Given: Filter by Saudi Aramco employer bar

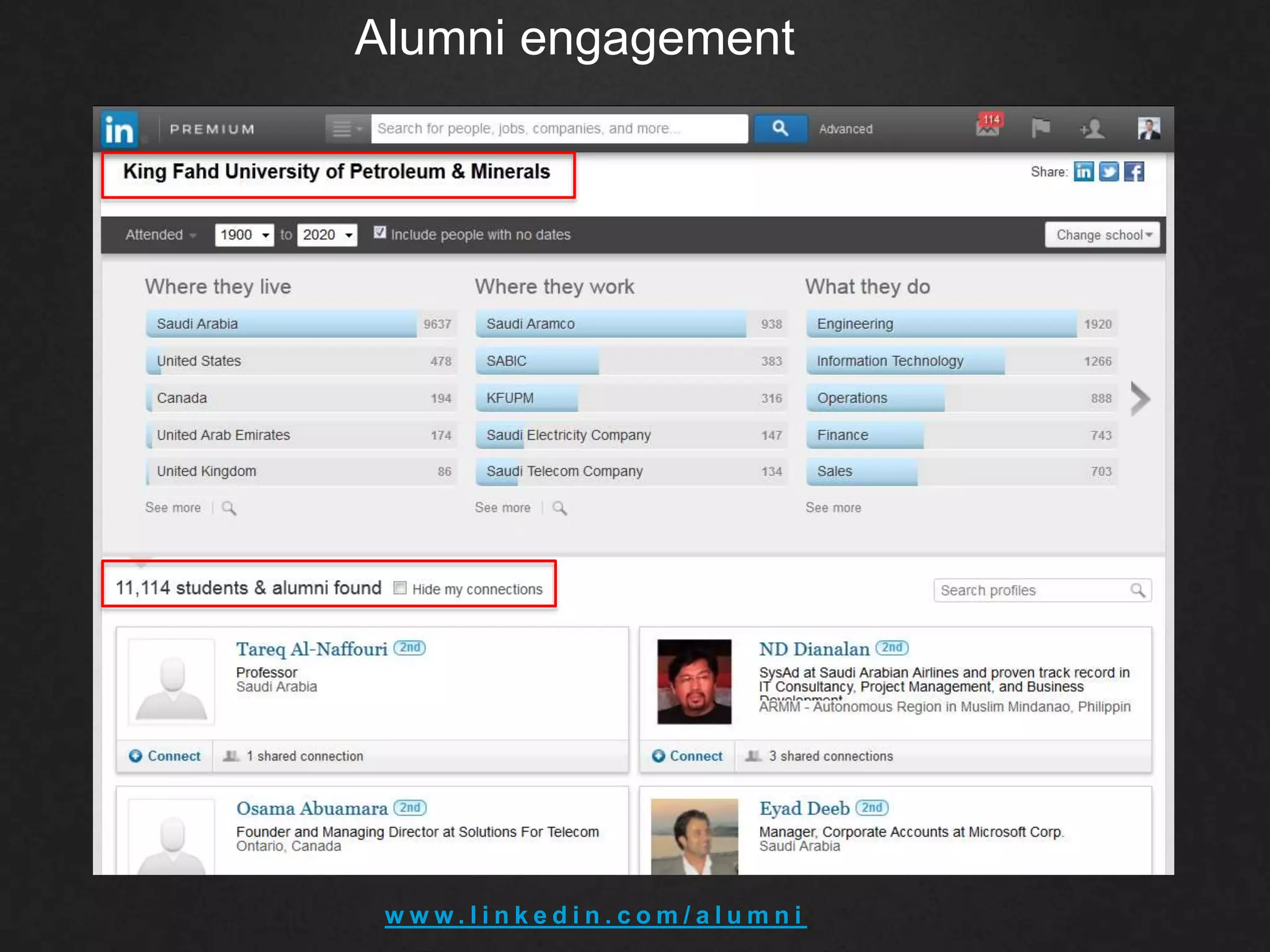Looking at the screenshot, I should (632, 324).
